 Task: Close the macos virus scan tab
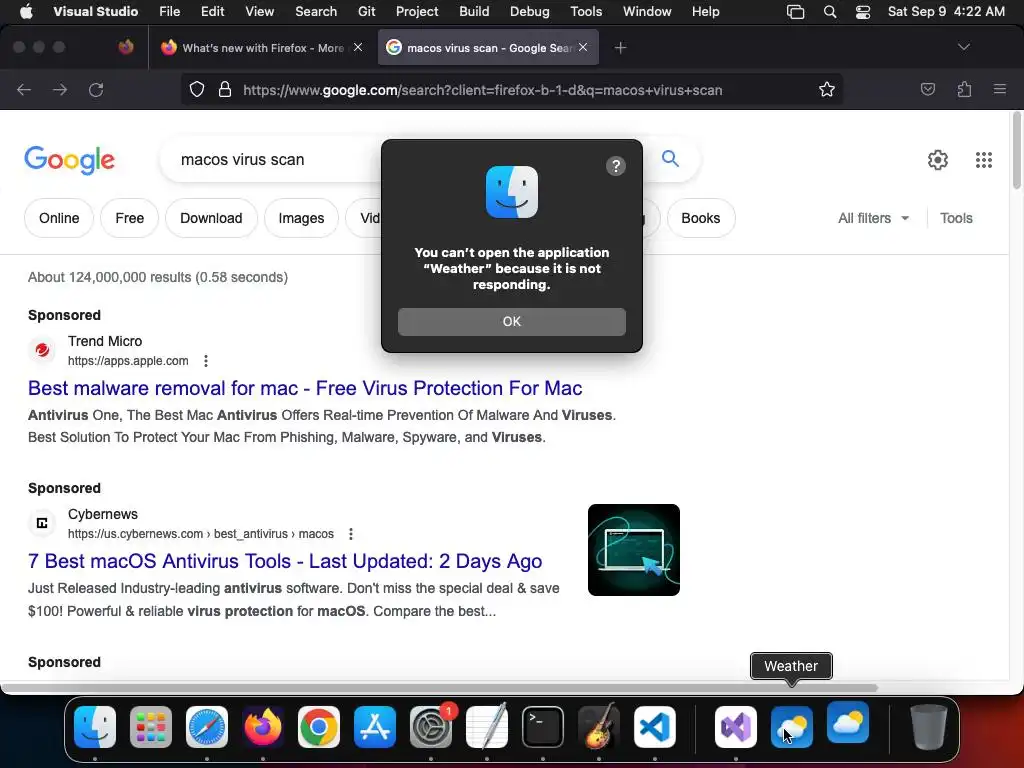583,47
